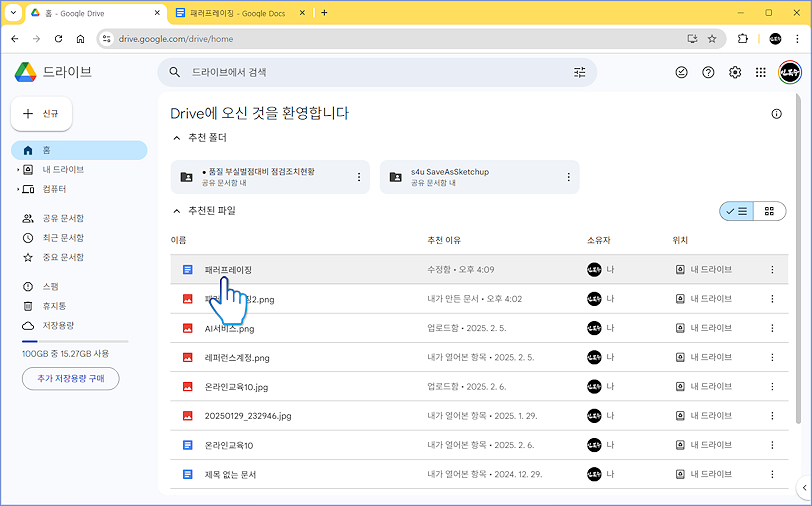Expand the 내 드라이브 tree arrow
812x506 pixels.
(18, 170)
